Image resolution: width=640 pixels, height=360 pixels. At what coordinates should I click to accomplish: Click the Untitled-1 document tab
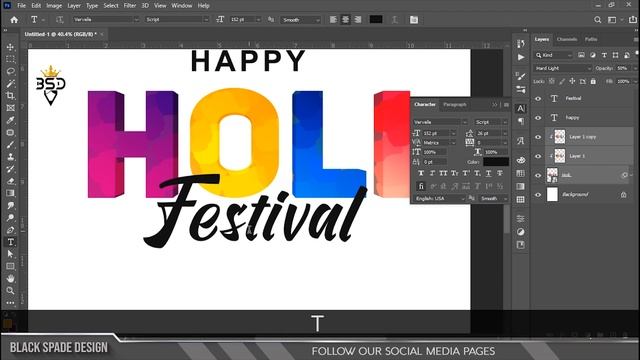[x=60, y=34]
